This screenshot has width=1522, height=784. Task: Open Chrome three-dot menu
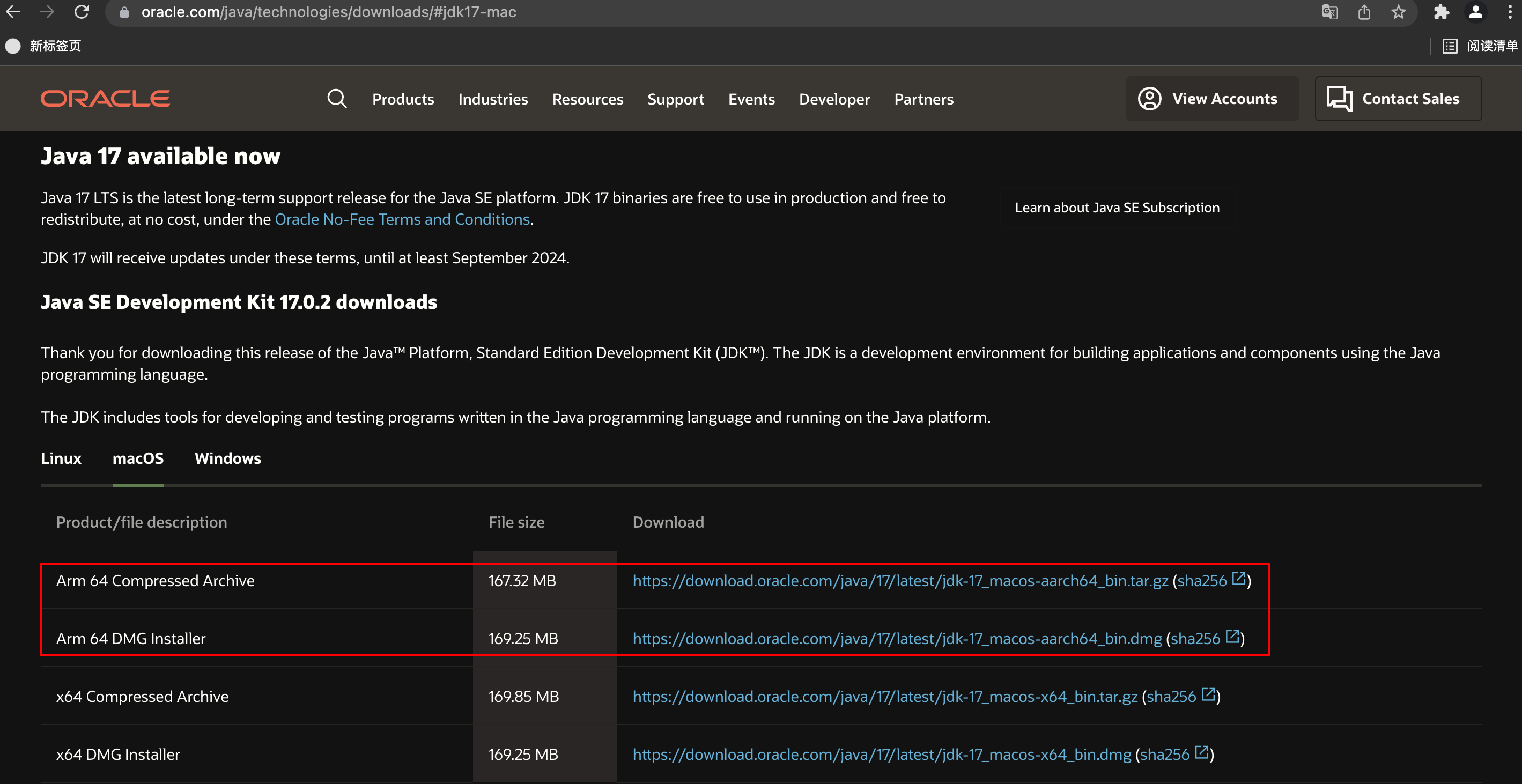[1510, 12]
